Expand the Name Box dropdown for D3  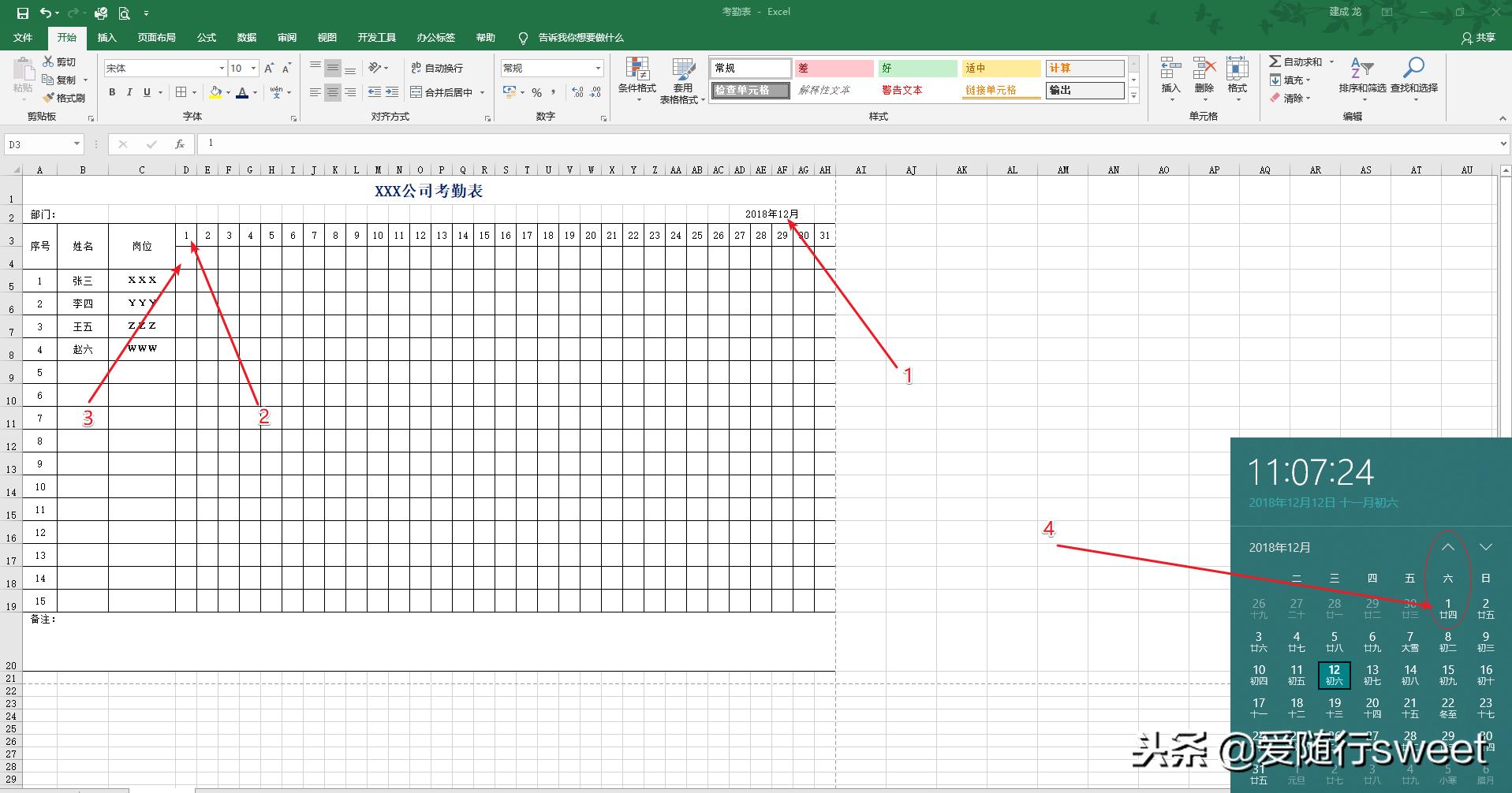point(77,144)
